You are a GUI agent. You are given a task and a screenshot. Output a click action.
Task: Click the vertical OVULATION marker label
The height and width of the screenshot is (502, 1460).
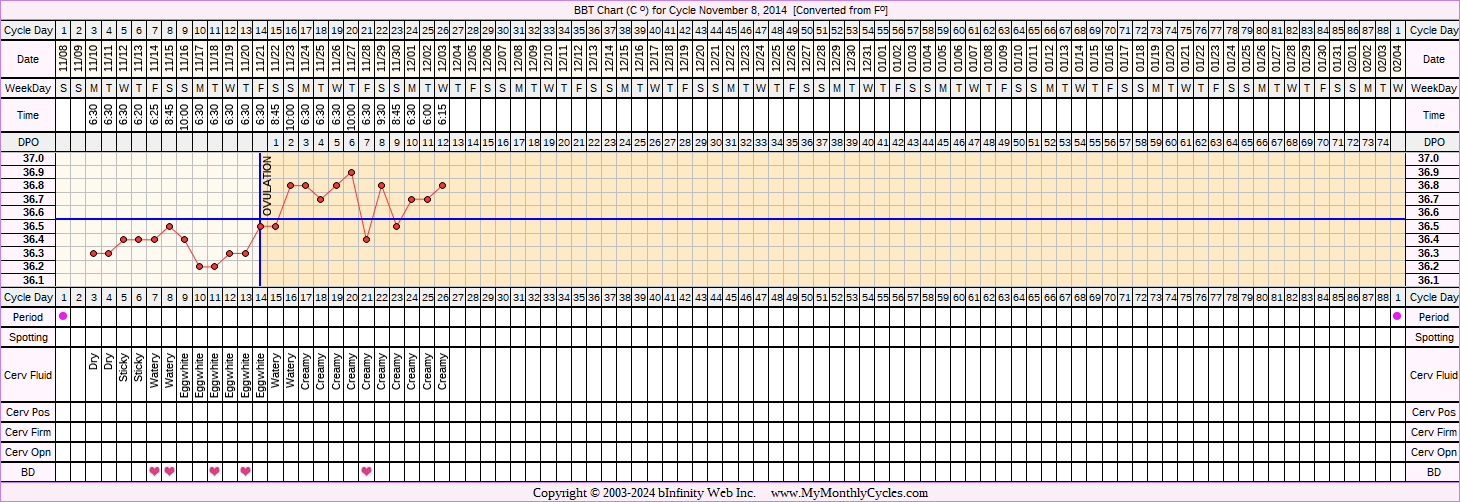click(x=267, y=187)
